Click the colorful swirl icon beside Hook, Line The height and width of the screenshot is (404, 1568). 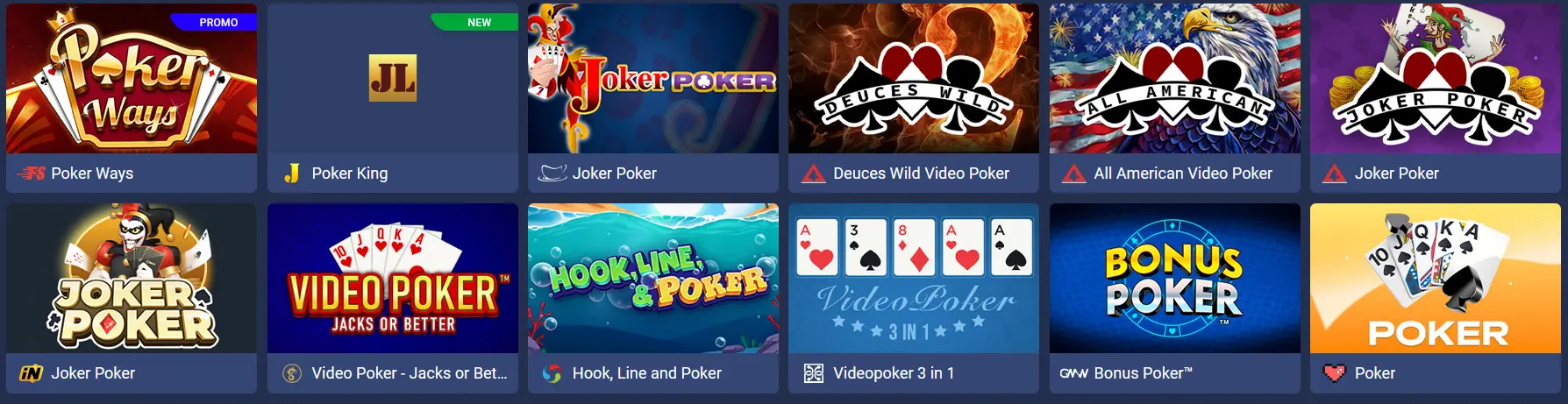[552, 373]
